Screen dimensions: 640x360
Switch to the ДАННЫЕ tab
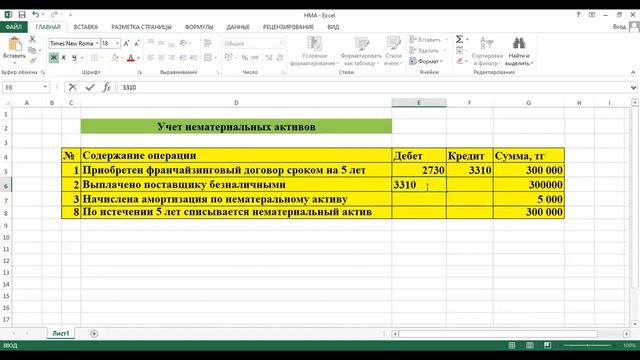[x=238, y=27]
